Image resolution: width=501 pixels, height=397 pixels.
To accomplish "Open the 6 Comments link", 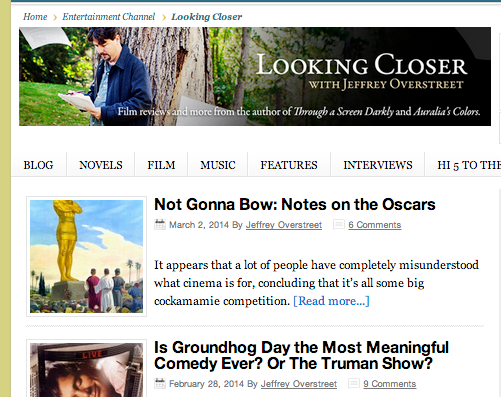I will pos(375,225).
